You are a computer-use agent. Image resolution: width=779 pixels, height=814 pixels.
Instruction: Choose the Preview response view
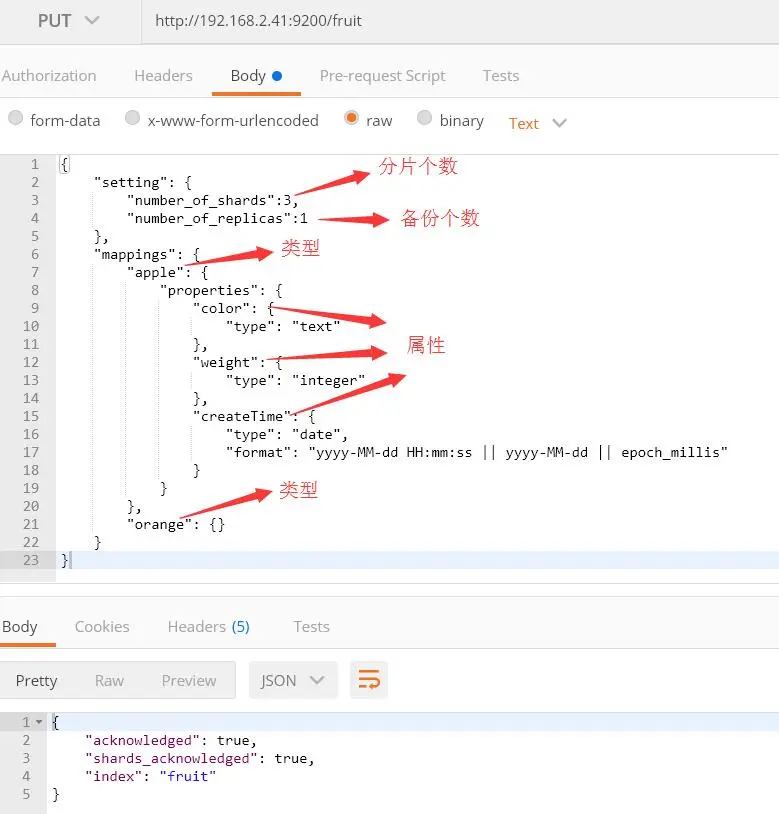tap(189, 681)
